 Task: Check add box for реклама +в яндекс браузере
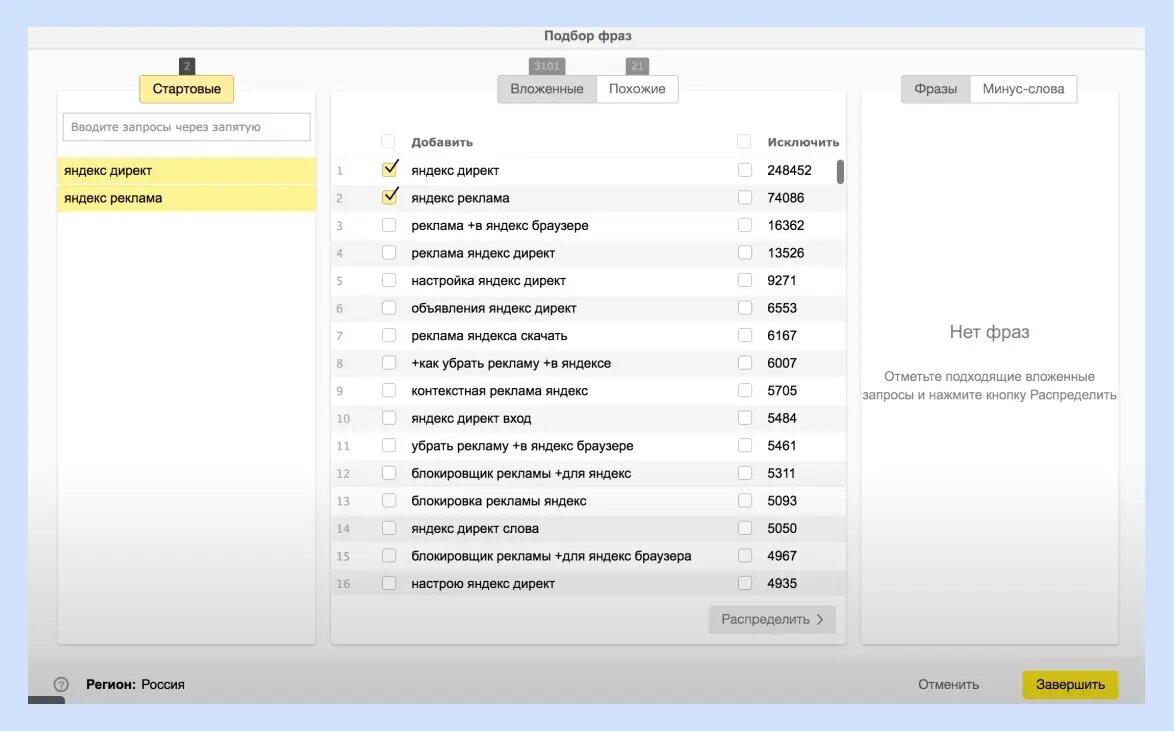pyautogui.click(x=389, y=225)
